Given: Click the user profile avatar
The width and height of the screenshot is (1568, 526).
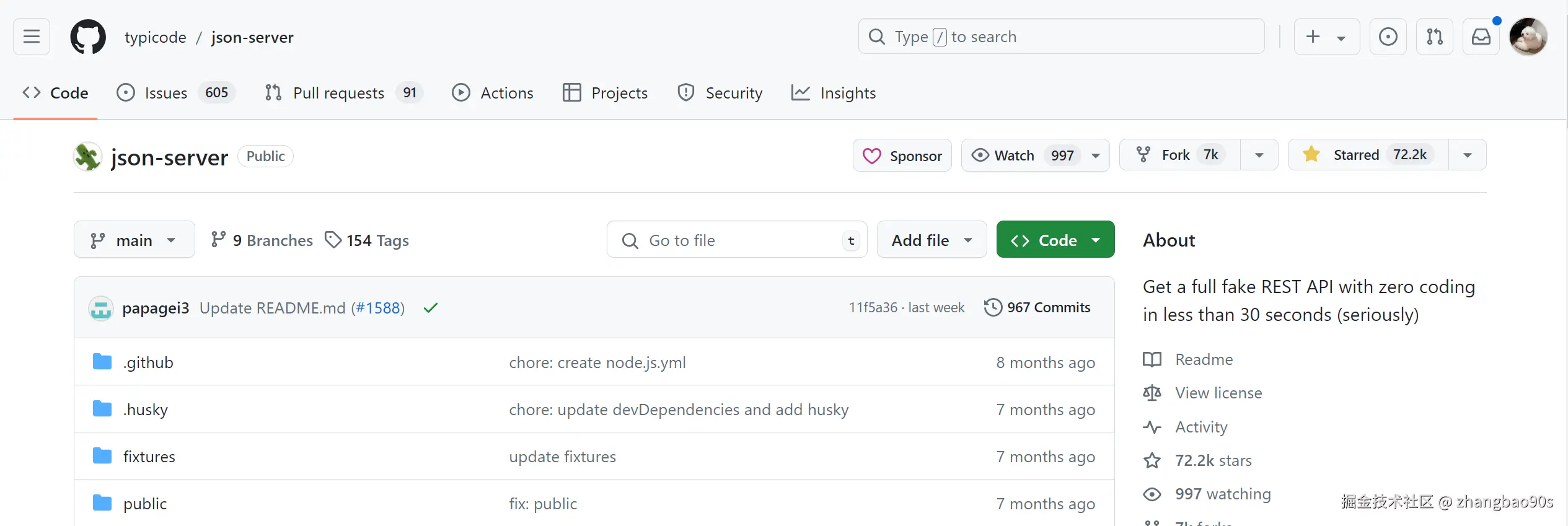Looking at the screenshot, I should 1528,37.
